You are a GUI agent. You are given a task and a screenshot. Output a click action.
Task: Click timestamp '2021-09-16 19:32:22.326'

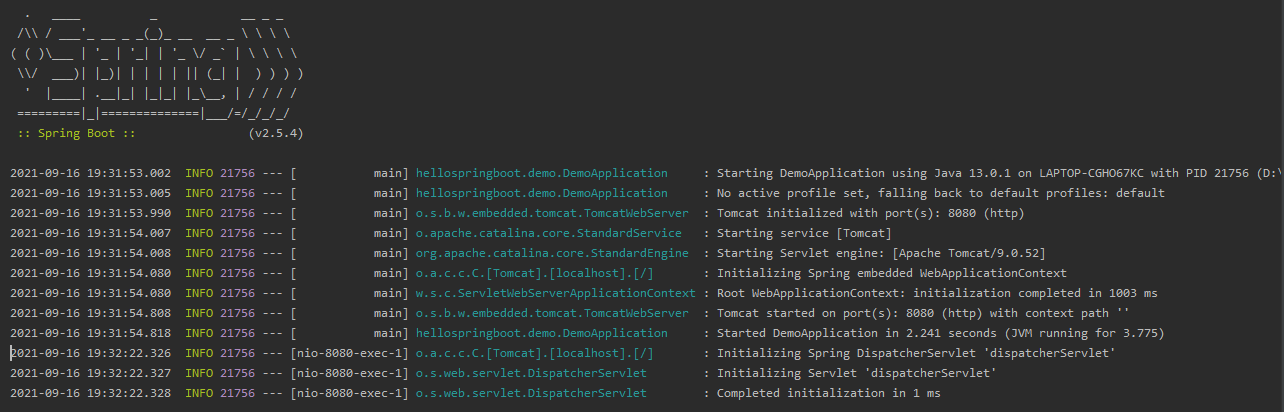(x=91, y=353)
